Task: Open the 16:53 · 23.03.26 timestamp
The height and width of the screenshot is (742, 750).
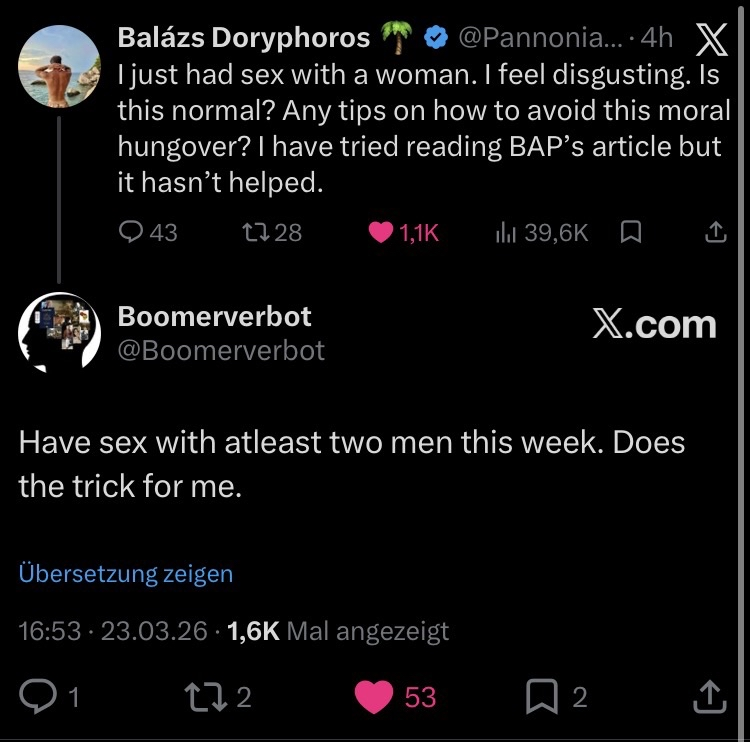Action: (114, 631)
